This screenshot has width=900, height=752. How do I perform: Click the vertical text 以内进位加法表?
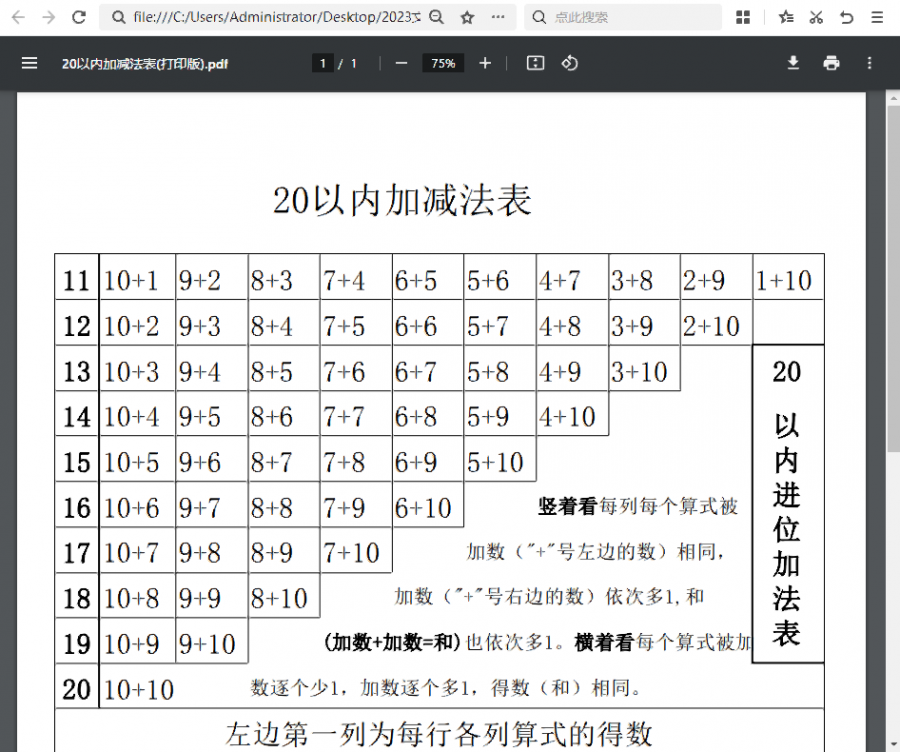click(786, 529)
